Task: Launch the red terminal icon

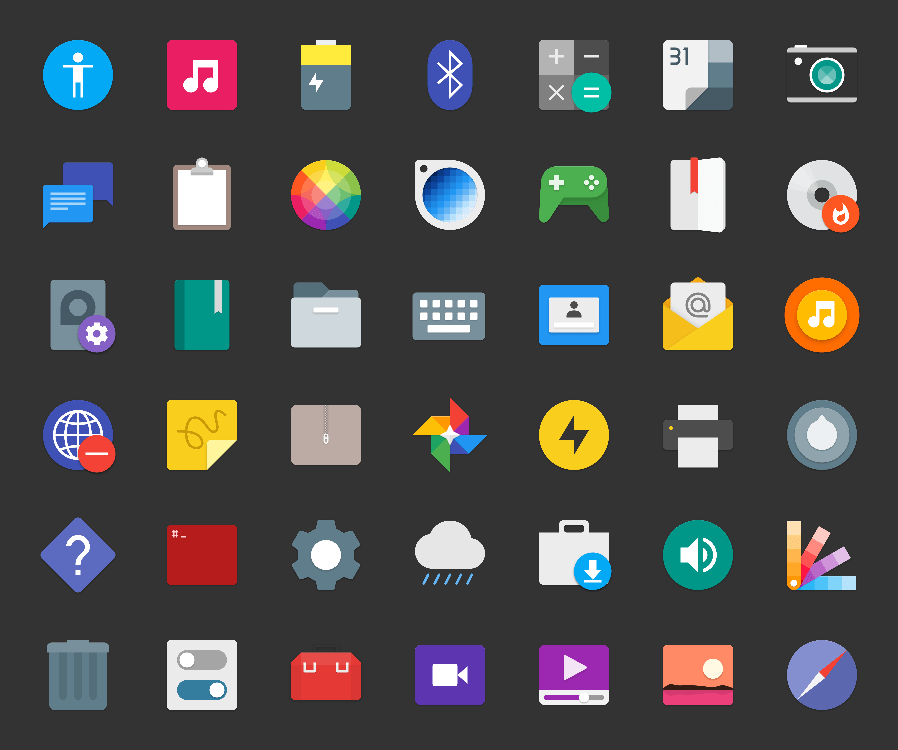Action: (x=202, y=555)
